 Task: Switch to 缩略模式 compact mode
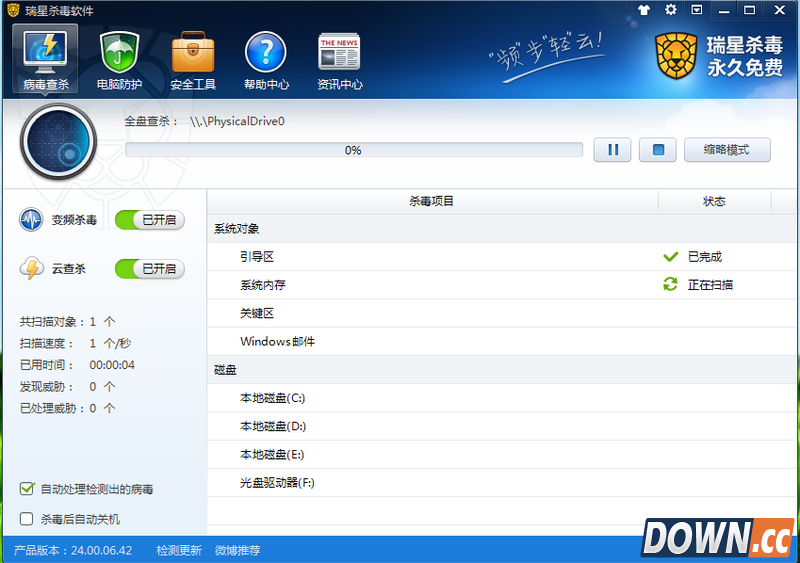[x=727, y=150]
